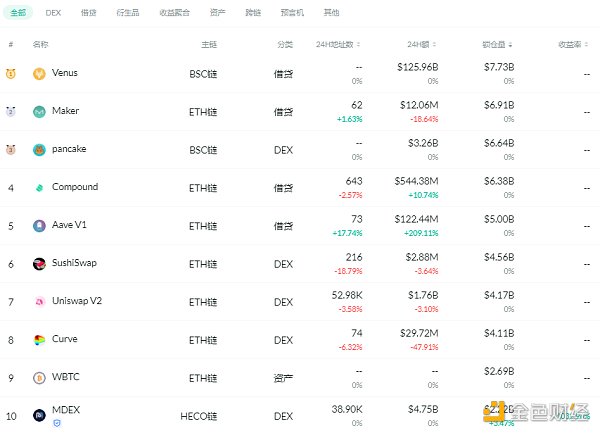
Task: Click Aave V1 locked value $5.00B
Action: click(499, 219)
